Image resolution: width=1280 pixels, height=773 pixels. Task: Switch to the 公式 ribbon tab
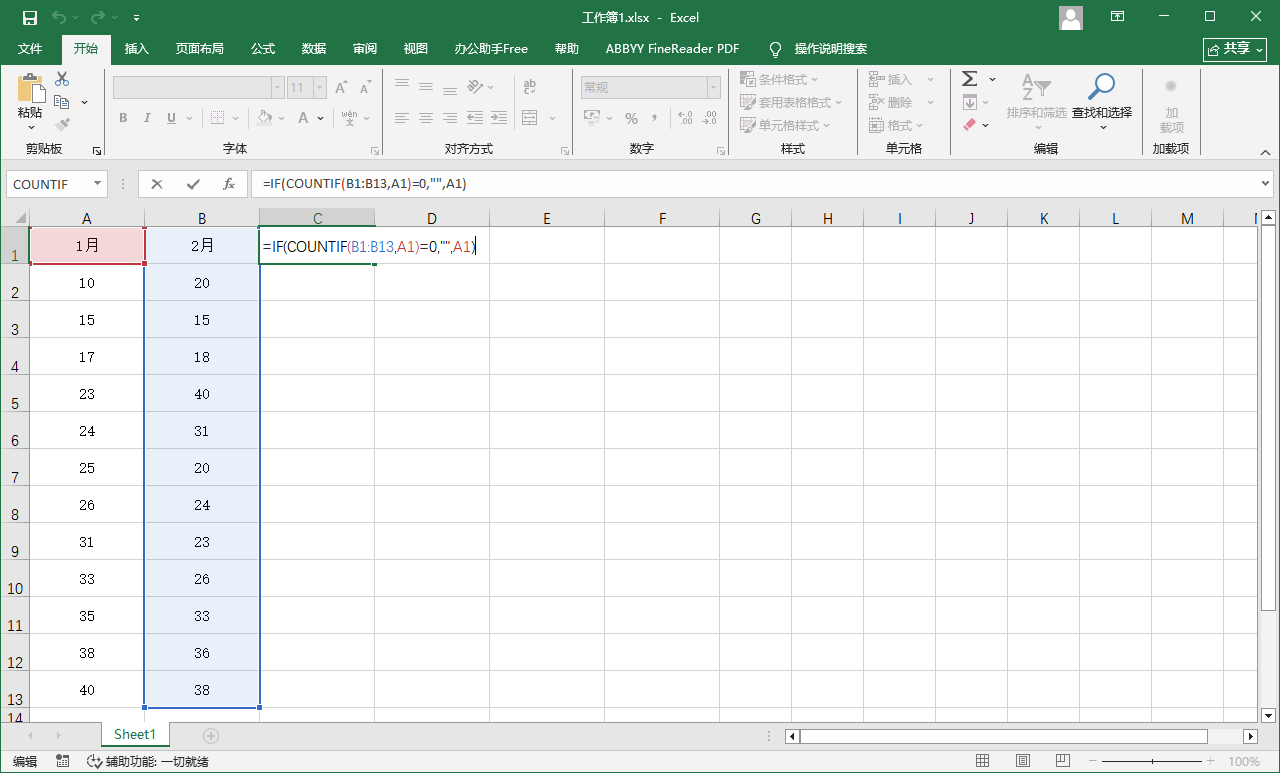[x=263, y=49]
